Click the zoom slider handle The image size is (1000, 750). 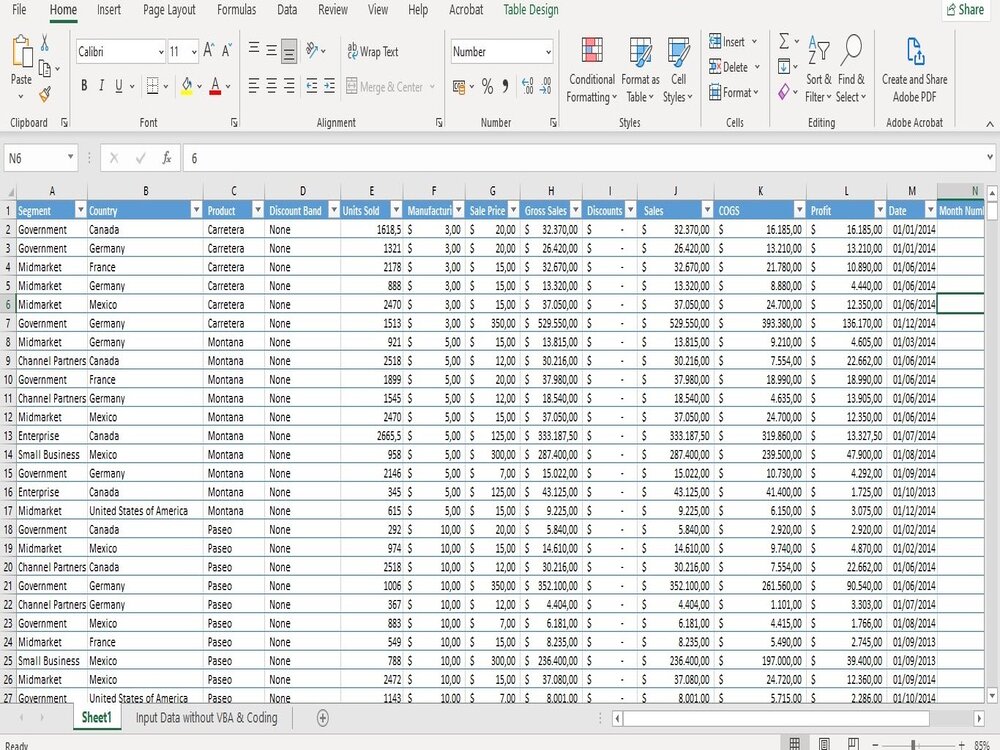click(x=914, y=744)
